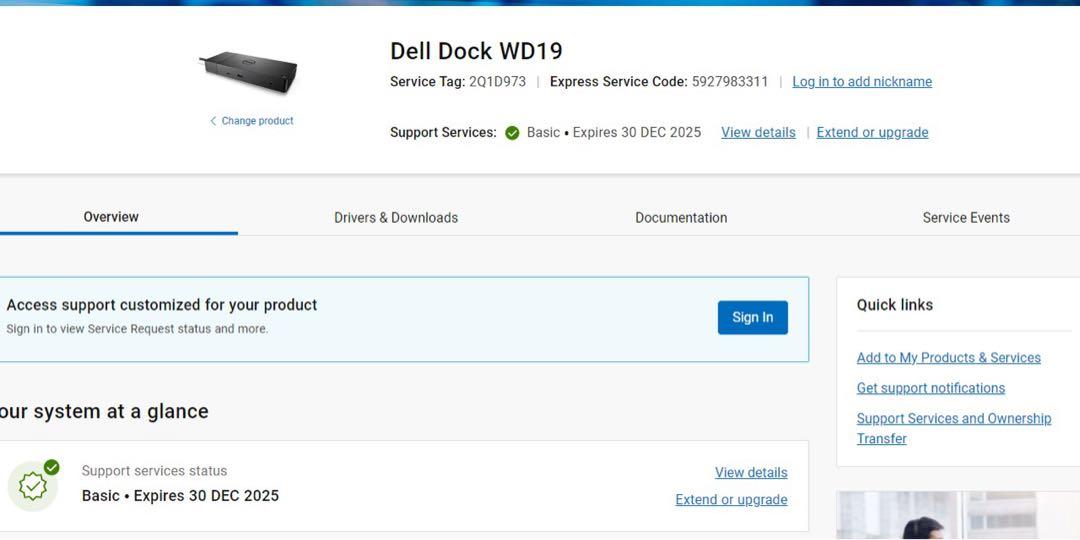Click Extend or upgrade in product header
Image resolution: width=1080 pixels, height=540 pixels.
point(872,132)
